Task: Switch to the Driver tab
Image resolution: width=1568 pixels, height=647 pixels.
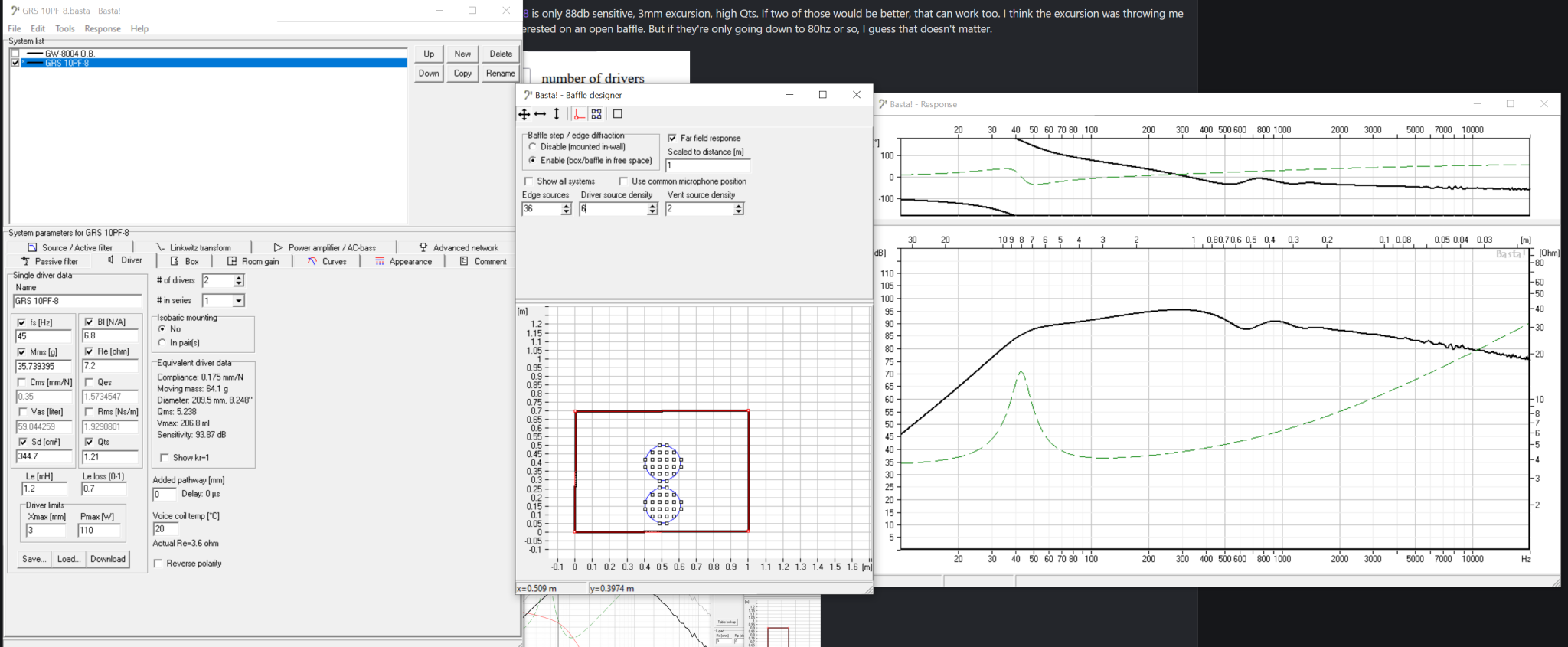Action: coord(125,260)
